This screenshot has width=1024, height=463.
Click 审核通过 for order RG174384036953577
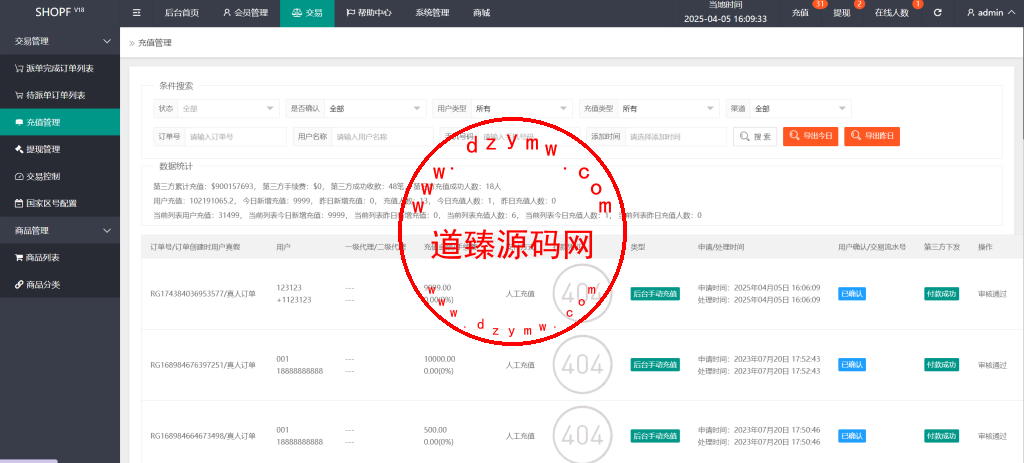pyautogui.click(x=992, y=294)
